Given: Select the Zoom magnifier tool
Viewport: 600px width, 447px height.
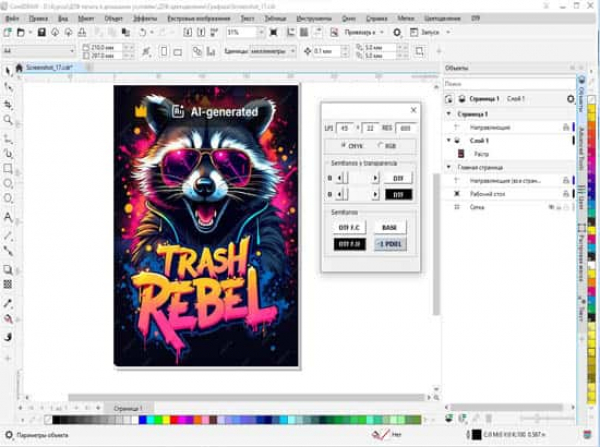Looking at the screenshot, I should 8,120.
